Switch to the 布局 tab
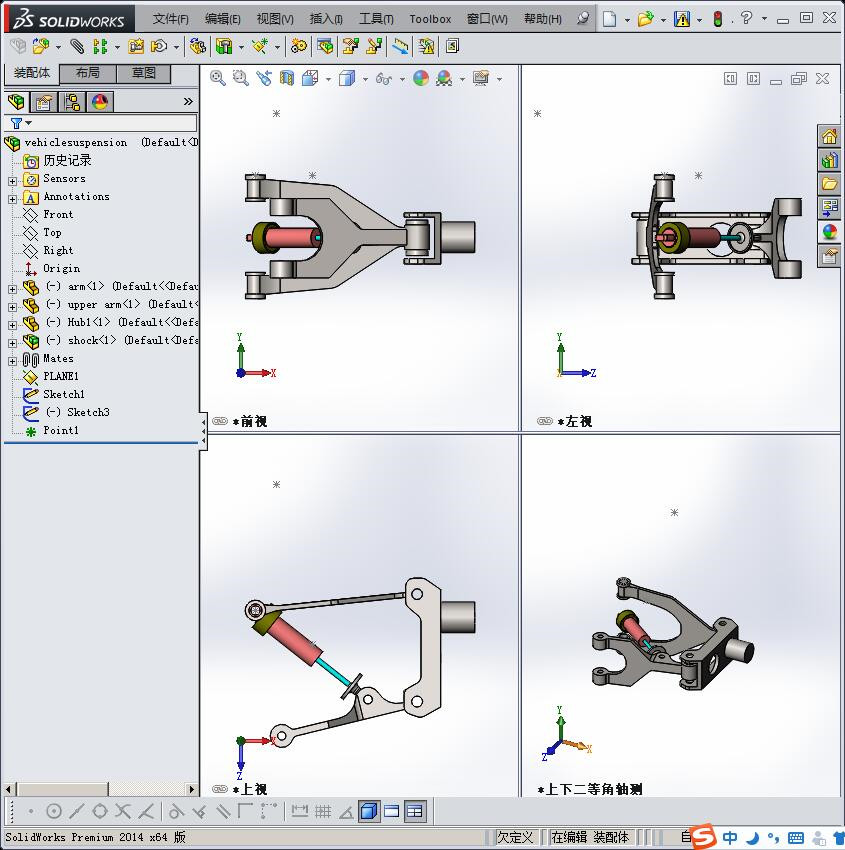The width and height of the screenshot is (845, 850). pos(87,73)
